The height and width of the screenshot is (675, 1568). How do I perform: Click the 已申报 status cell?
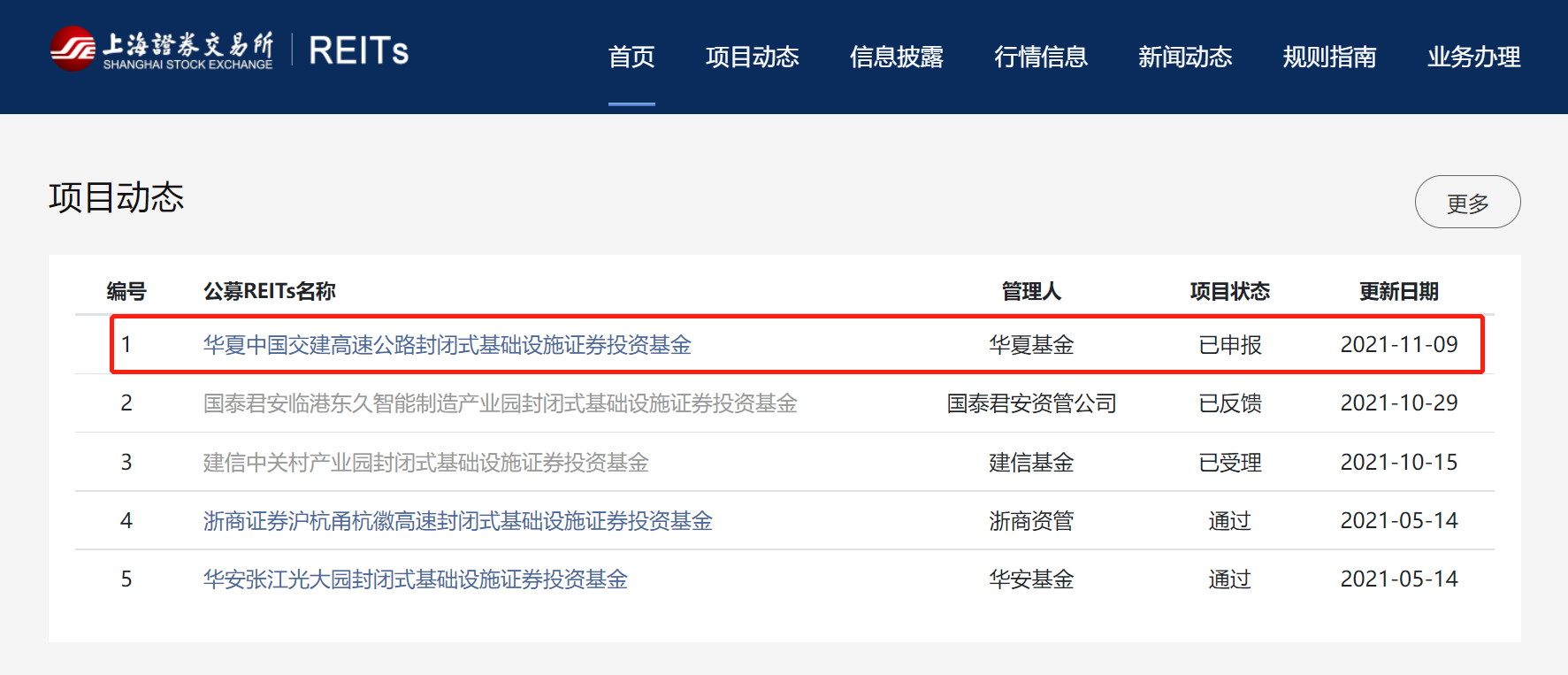(1230, 344)
